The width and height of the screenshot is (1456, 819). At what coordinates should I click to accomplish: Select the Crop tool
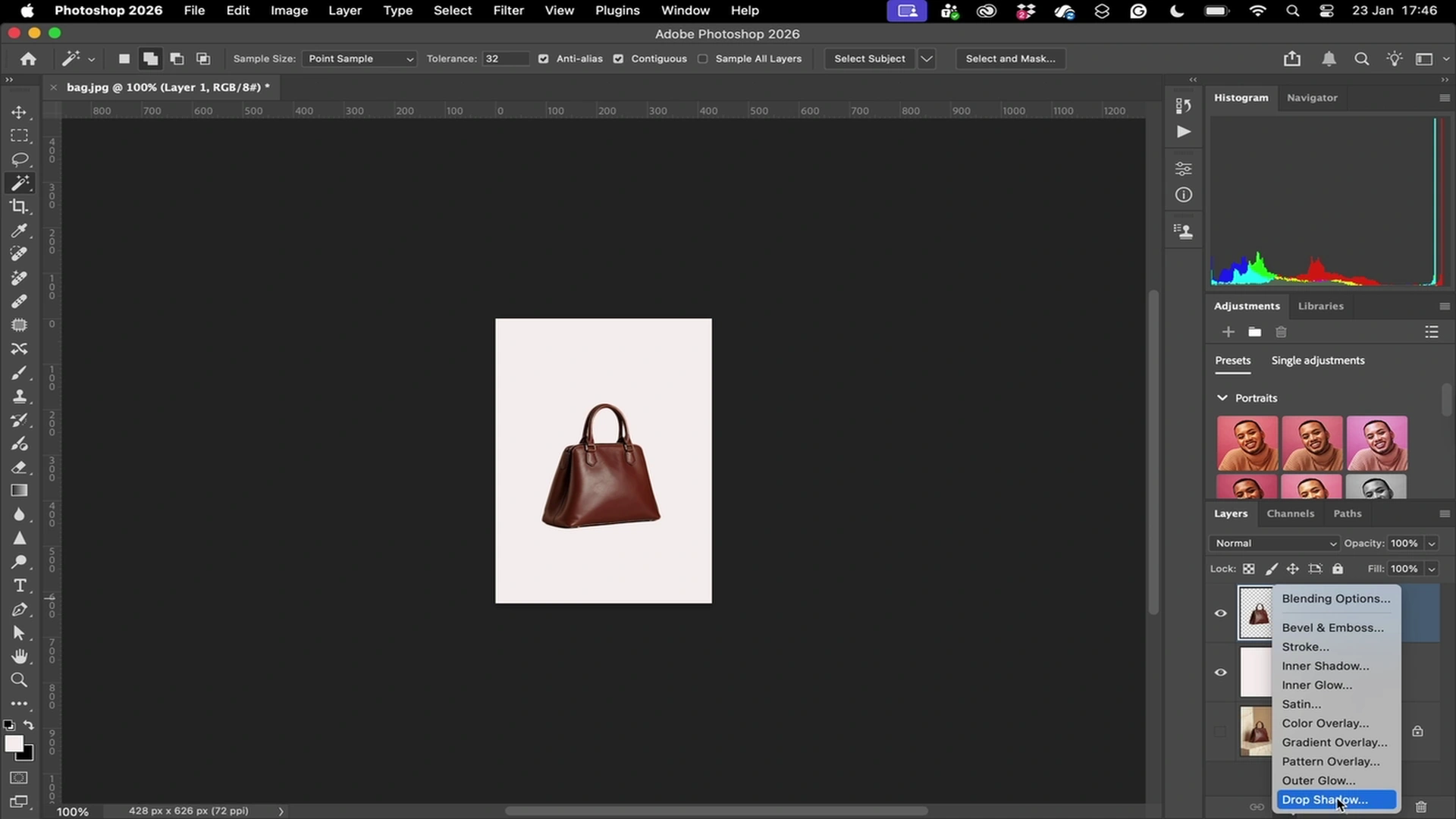coord(19,206)
